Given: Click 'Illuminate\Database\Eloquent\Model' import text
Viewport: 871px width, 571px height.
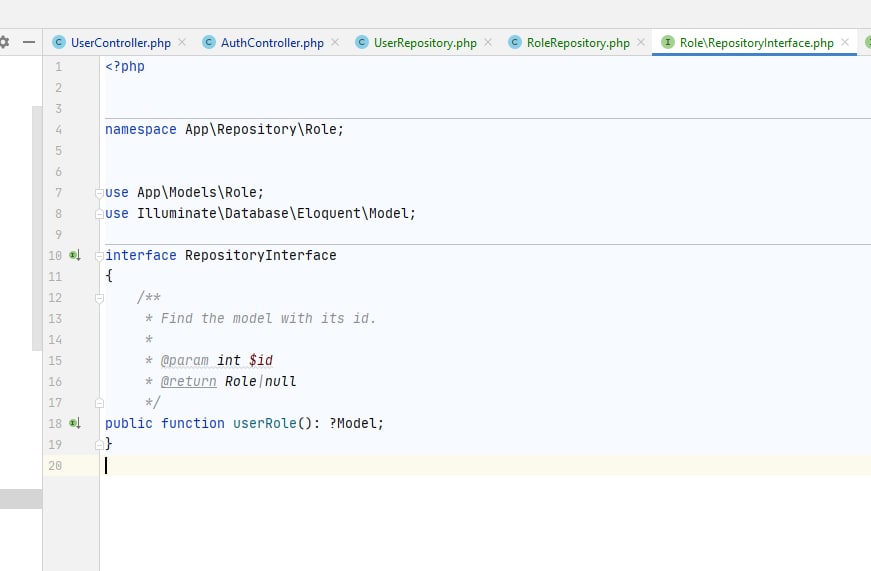Looking at the screenshot, I should pos(272,213).
